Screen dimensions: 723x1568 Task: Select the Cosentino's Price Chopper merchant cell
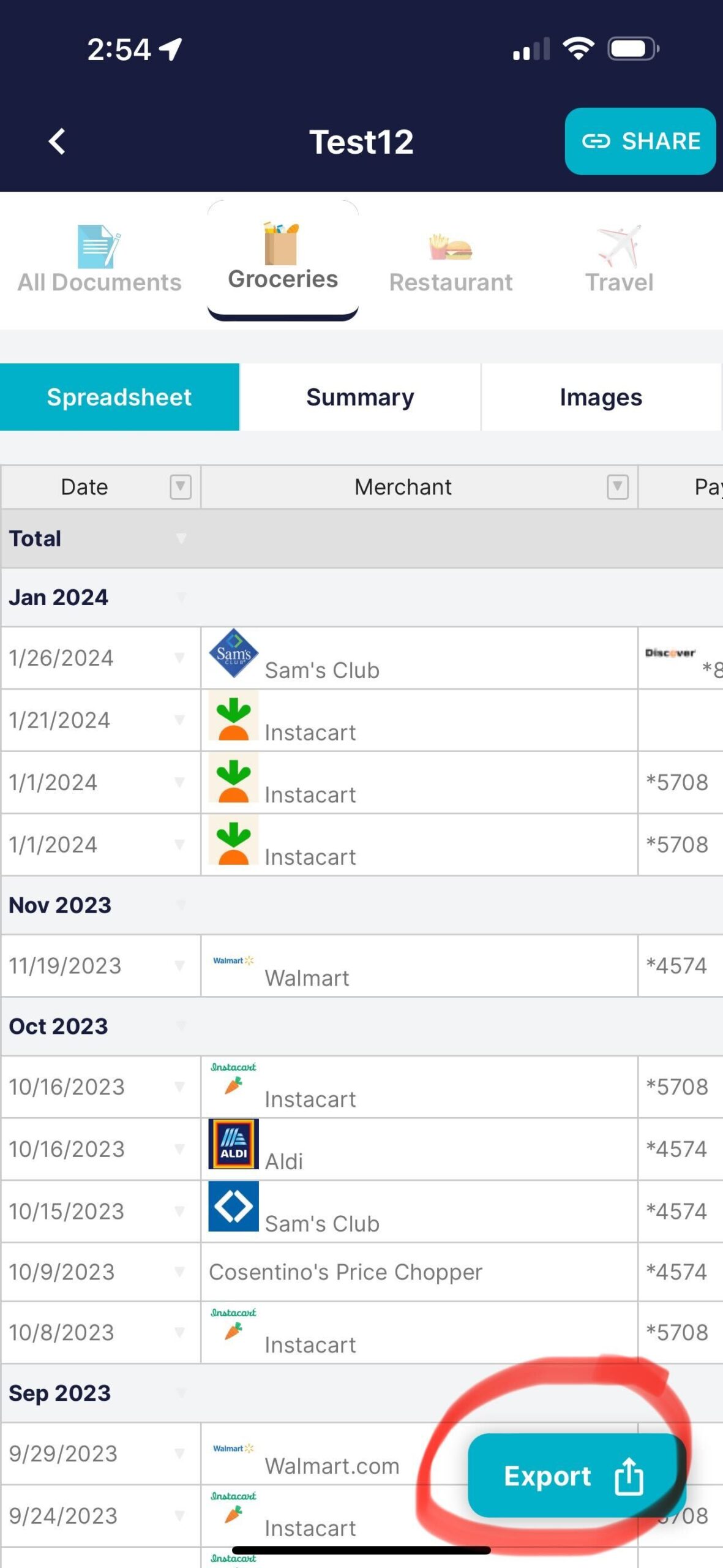coord(345,1272)
